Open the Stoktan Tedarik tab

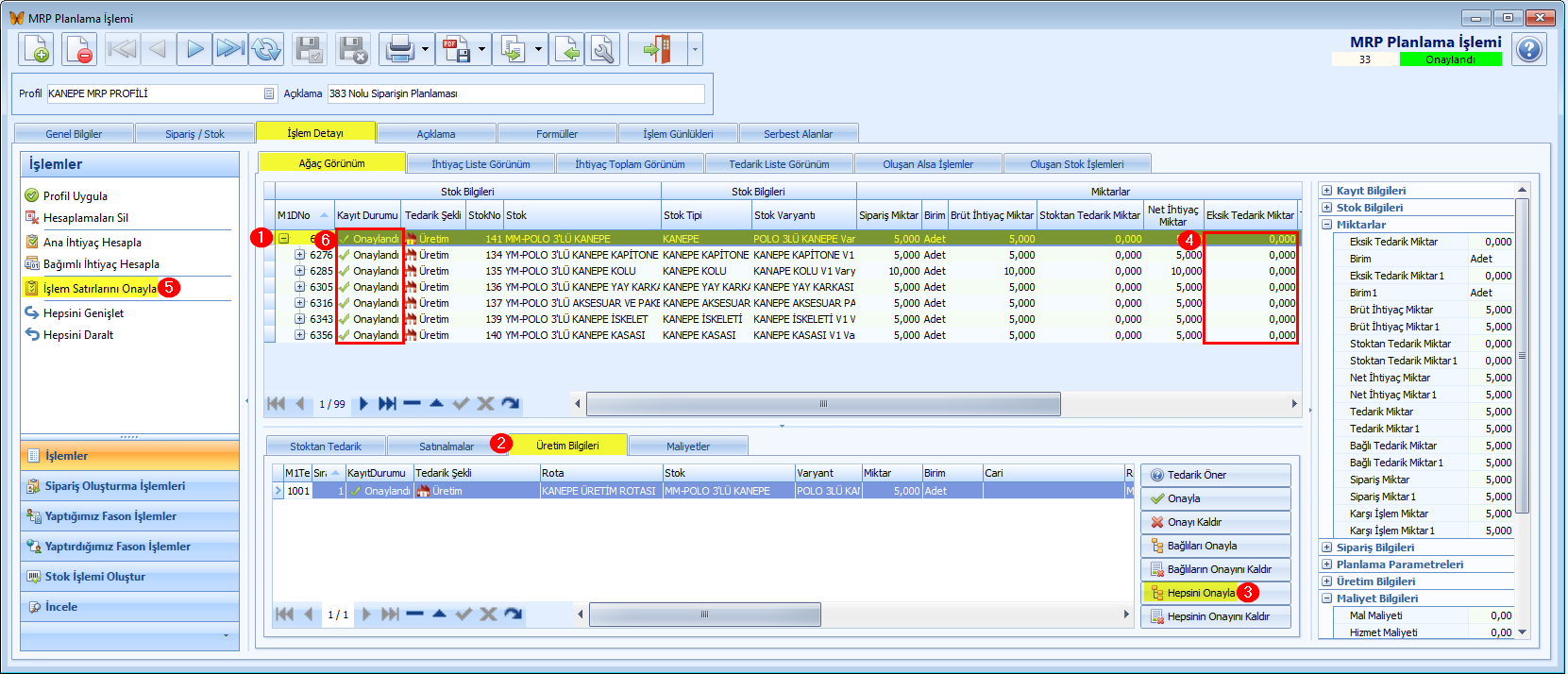pos(326,447)
